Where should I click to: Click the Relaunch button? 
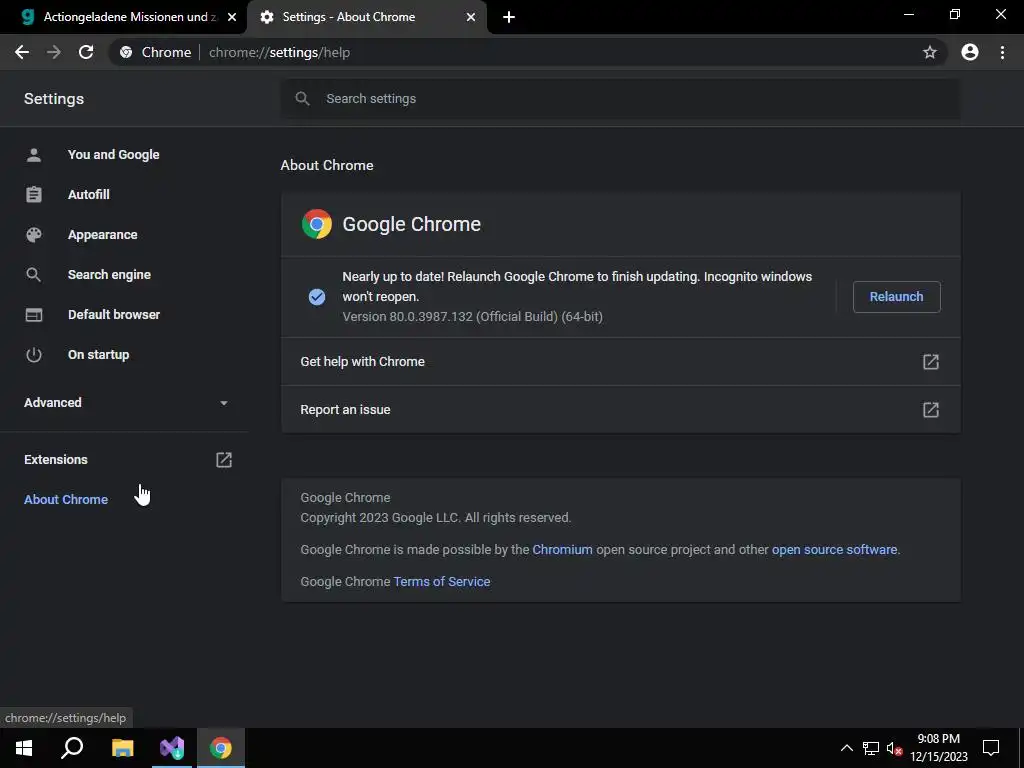click(x=897, y=296)
